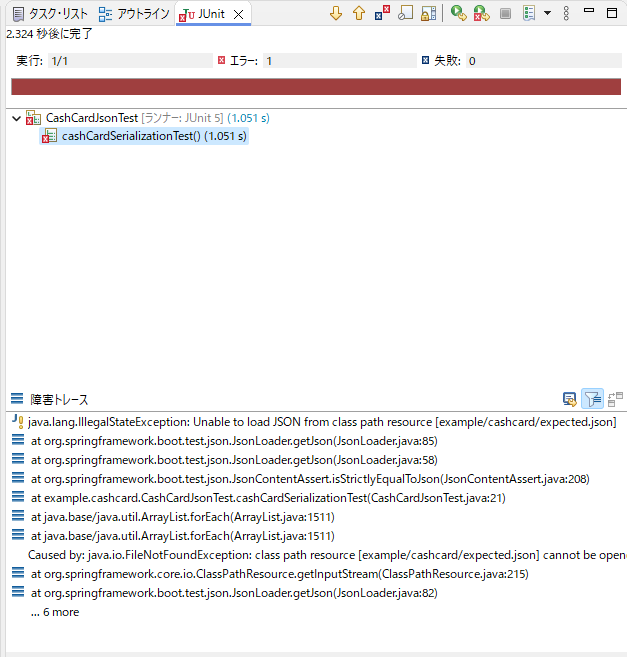The height and width of the screenshot is (657, 627).
Task: Toggle the filter stack trace button
Action: [592, 398]
